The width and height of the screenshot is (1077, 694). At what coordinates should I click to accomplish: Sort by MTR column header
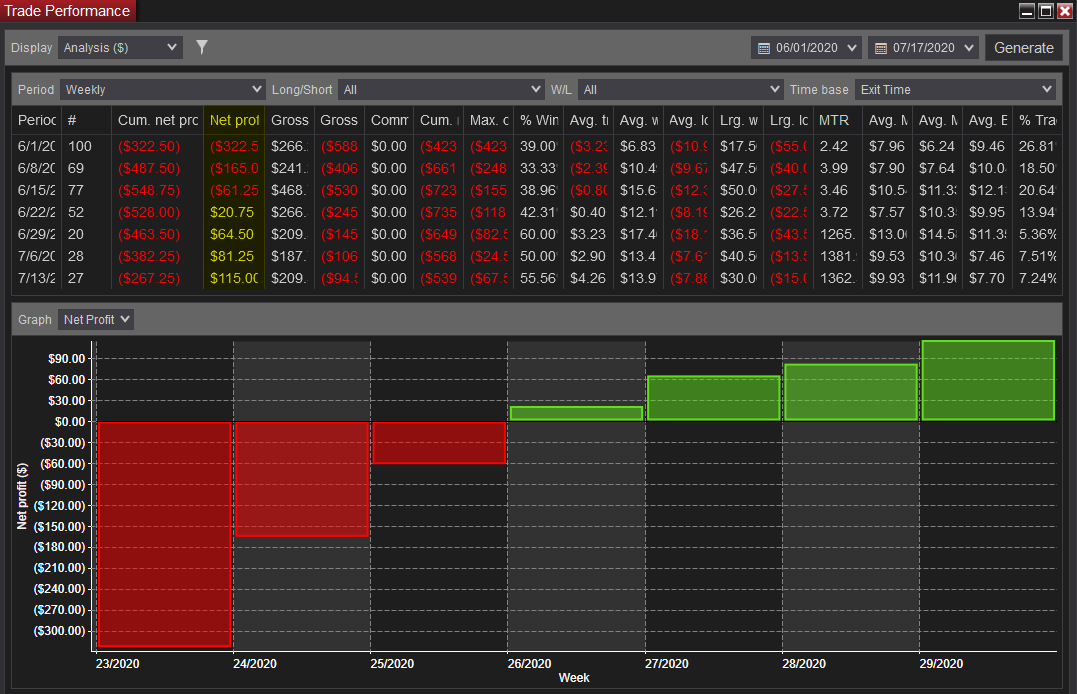(x=837, y=120)
